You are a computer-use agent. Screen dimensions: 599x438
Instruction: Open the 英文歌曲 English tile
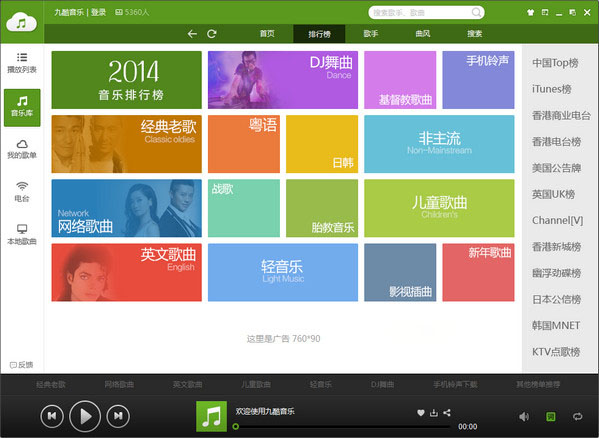(126, 272)
